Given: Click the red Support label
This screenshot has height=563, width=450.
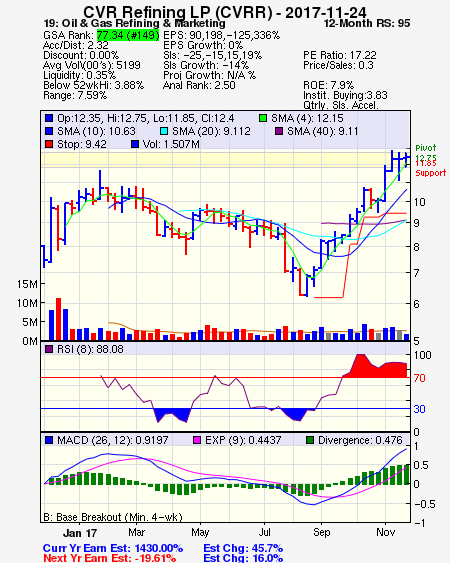Looking at the screenshot, I should (x=430, y=173).
